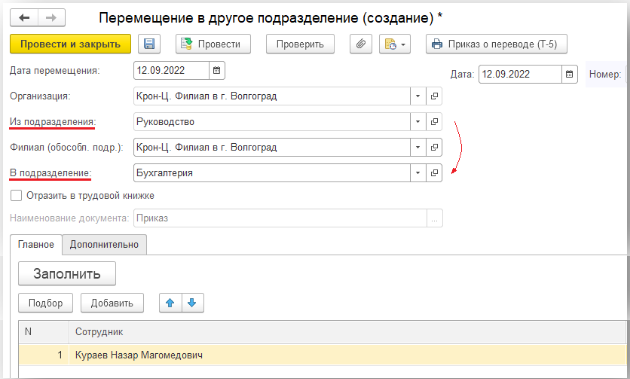
Task: Enable Отразить в трудовой книжке checkbox
Action: click(x=16, y=196)
